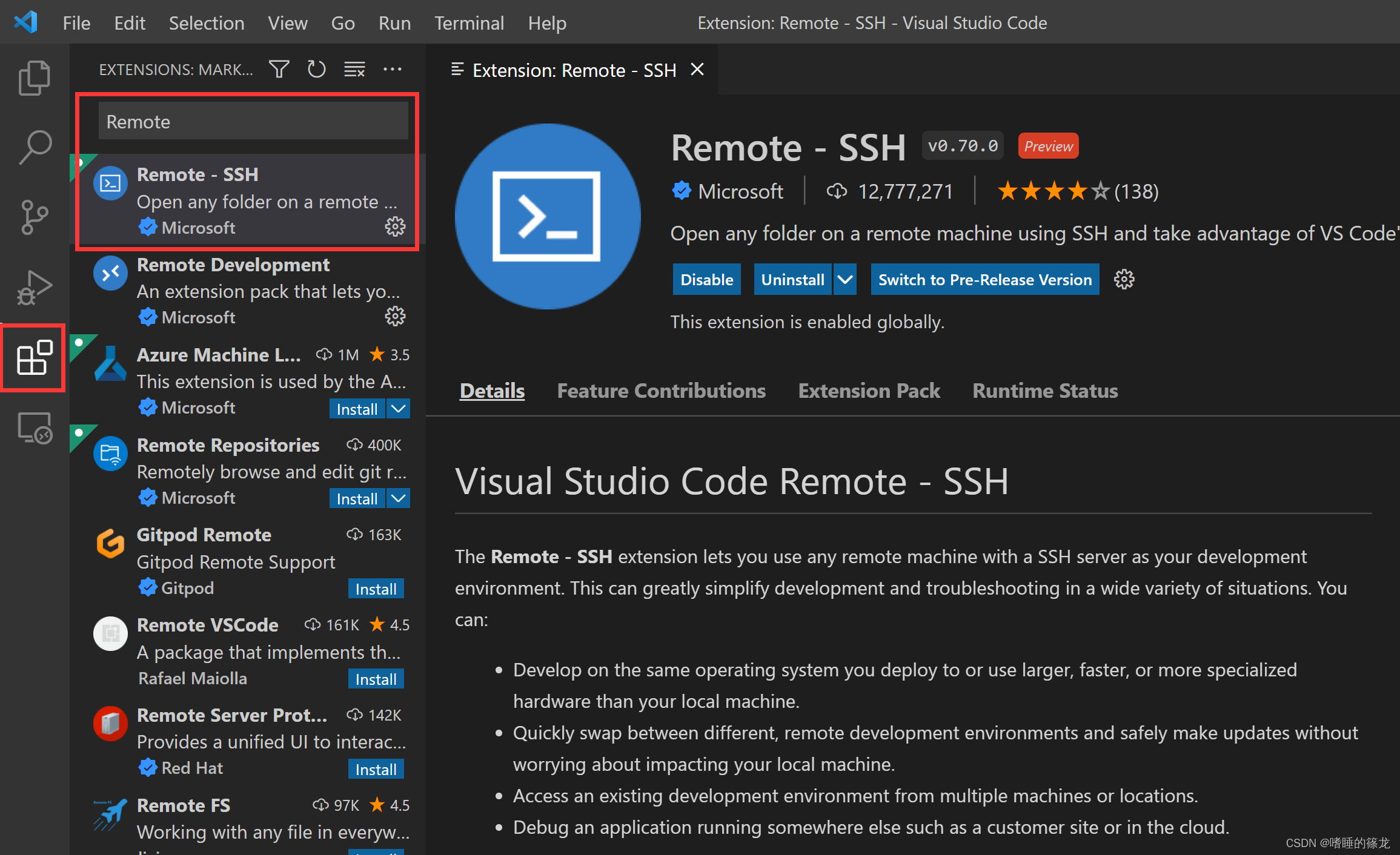Click the filter extensions funnel icon

point(279,70)
